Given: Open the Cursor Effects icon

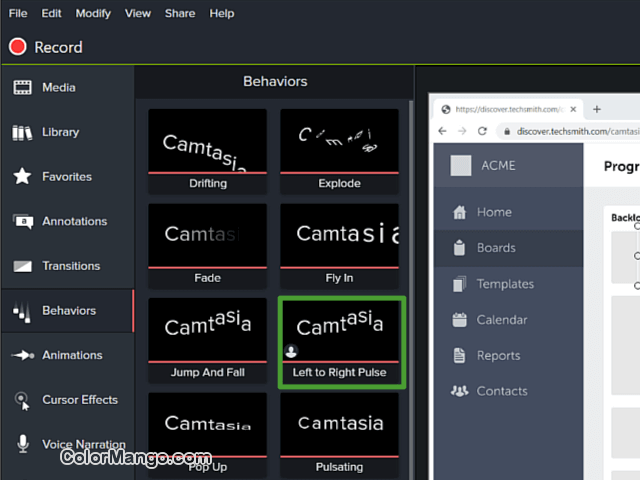Looking at the screenshot, I should (x=22, y=400).
